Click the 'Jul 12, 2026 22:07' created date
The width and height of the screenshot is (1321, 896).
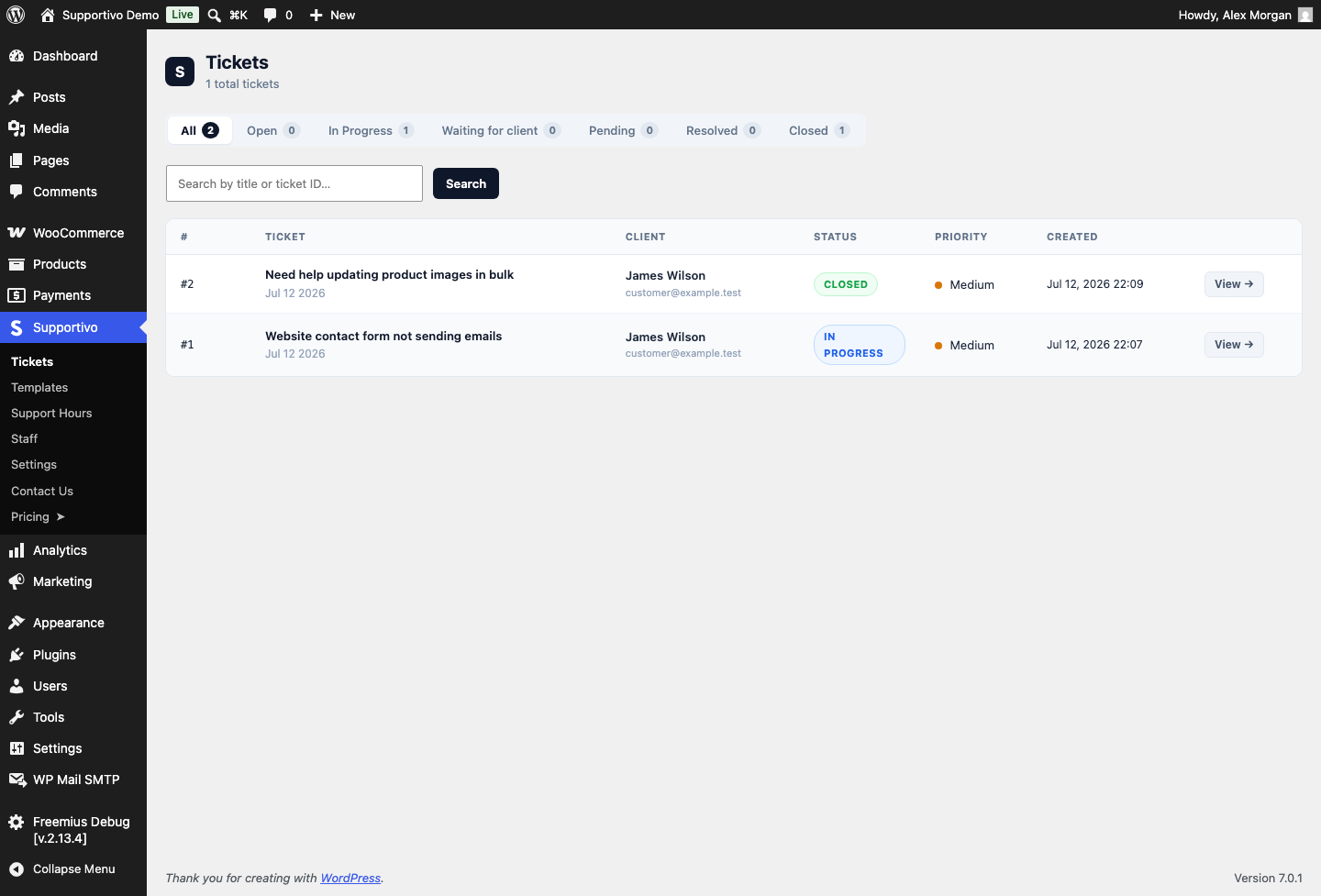point(1095,345)
